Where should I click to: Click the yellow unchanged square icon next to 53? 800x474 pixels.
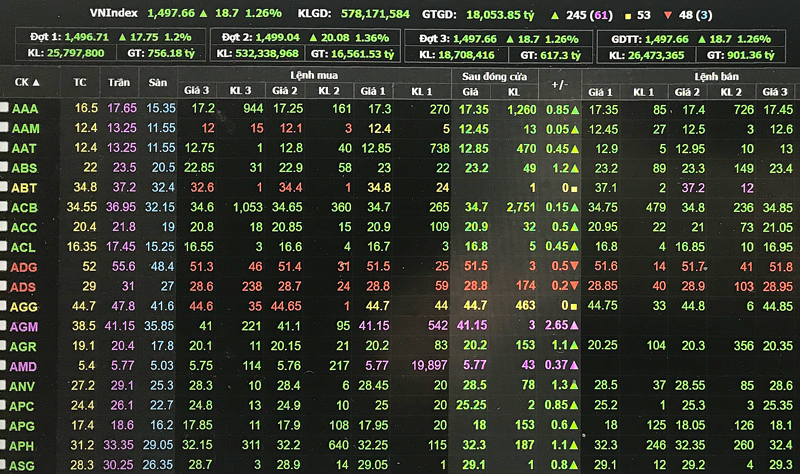pos(628,16)
